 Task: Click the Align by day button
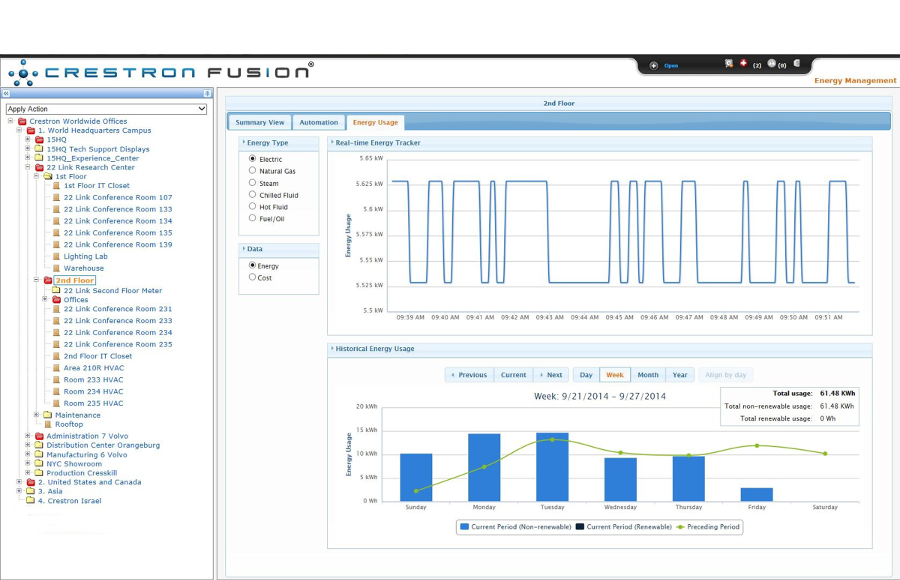(x=726, y=375)
